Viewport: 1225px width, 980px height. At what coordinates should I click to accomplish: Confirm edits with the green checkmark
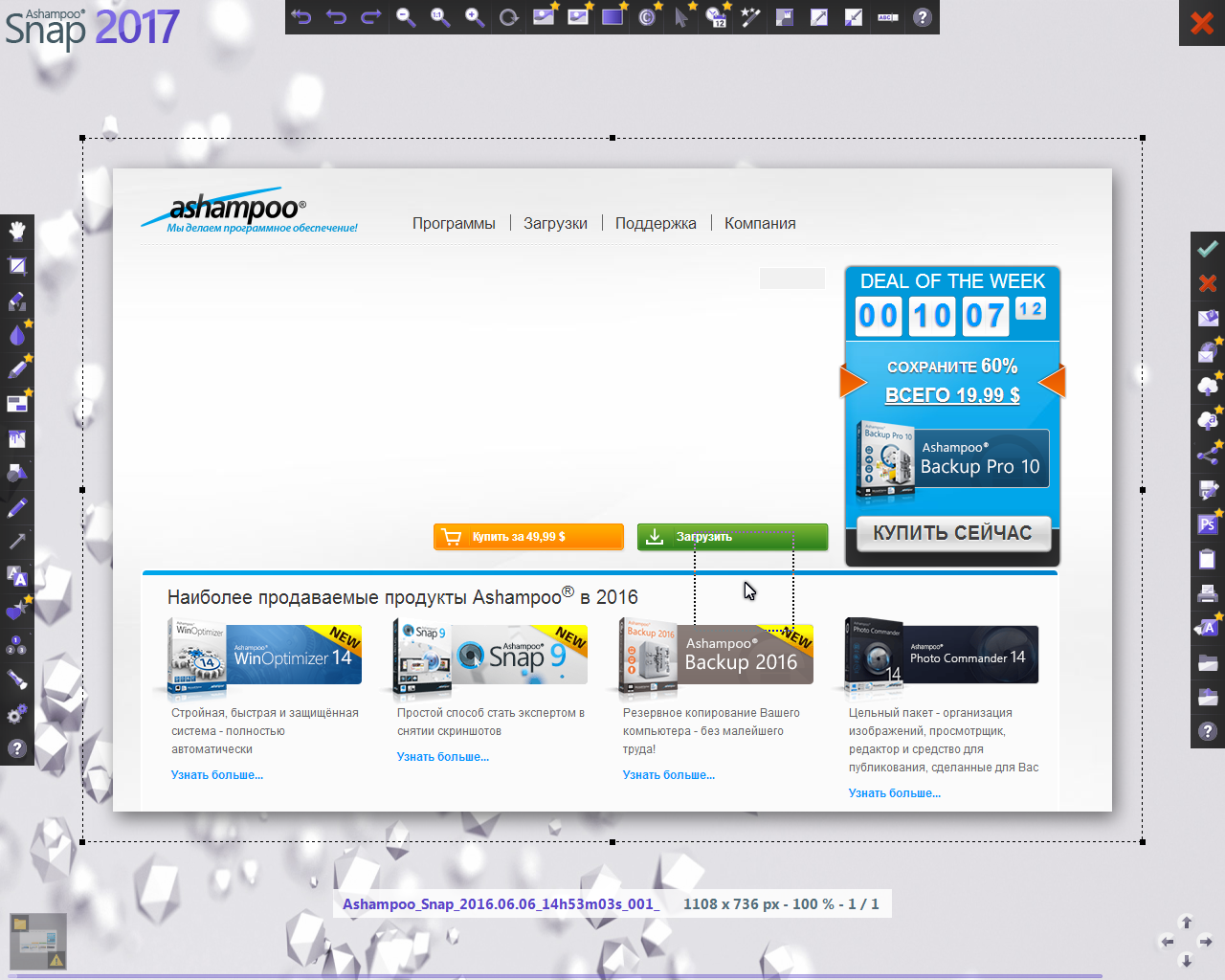click(x=1207, y=249)
